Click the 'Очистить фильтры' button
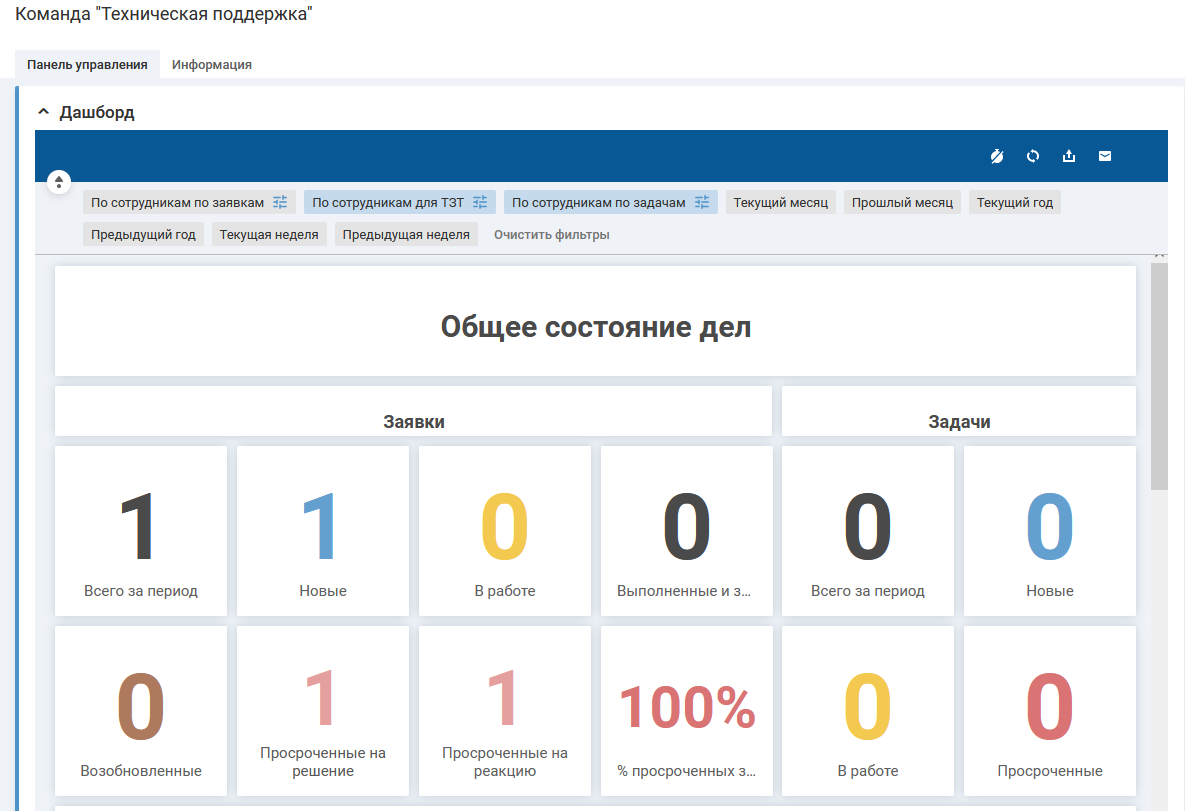 (551, 235)
